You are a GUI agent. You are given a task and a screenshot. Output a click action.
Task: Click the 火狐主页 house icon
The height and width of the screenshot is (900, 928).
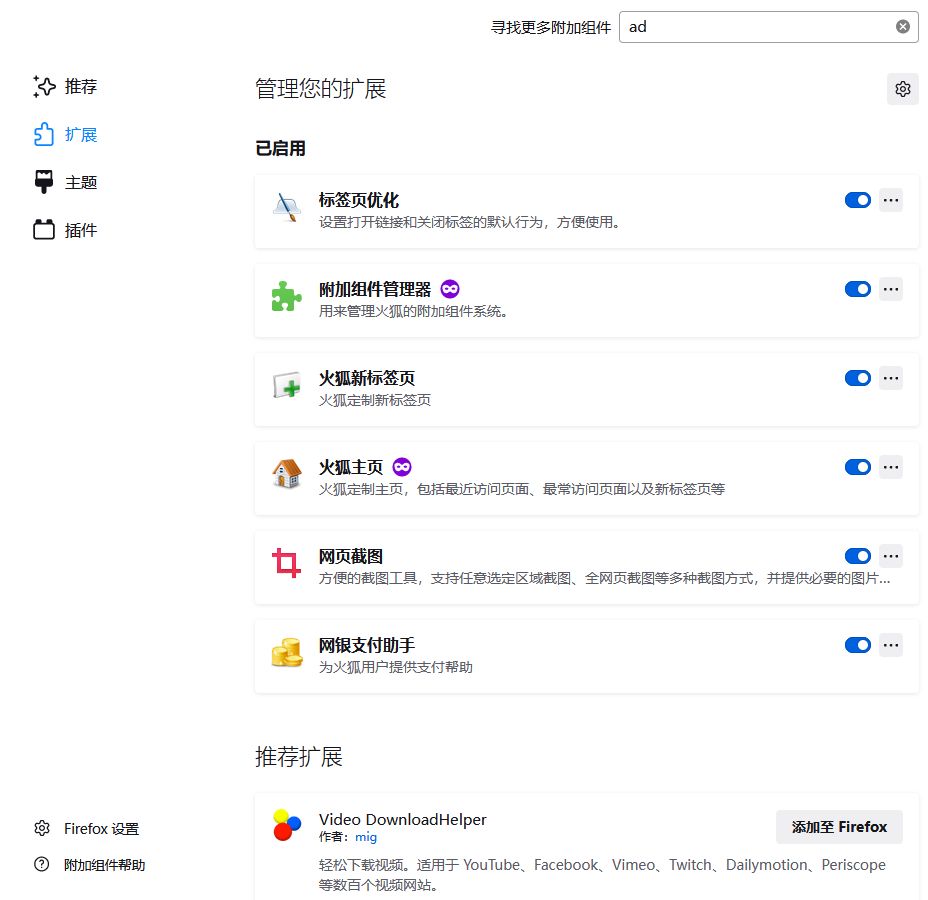click(x=286, y=474)
